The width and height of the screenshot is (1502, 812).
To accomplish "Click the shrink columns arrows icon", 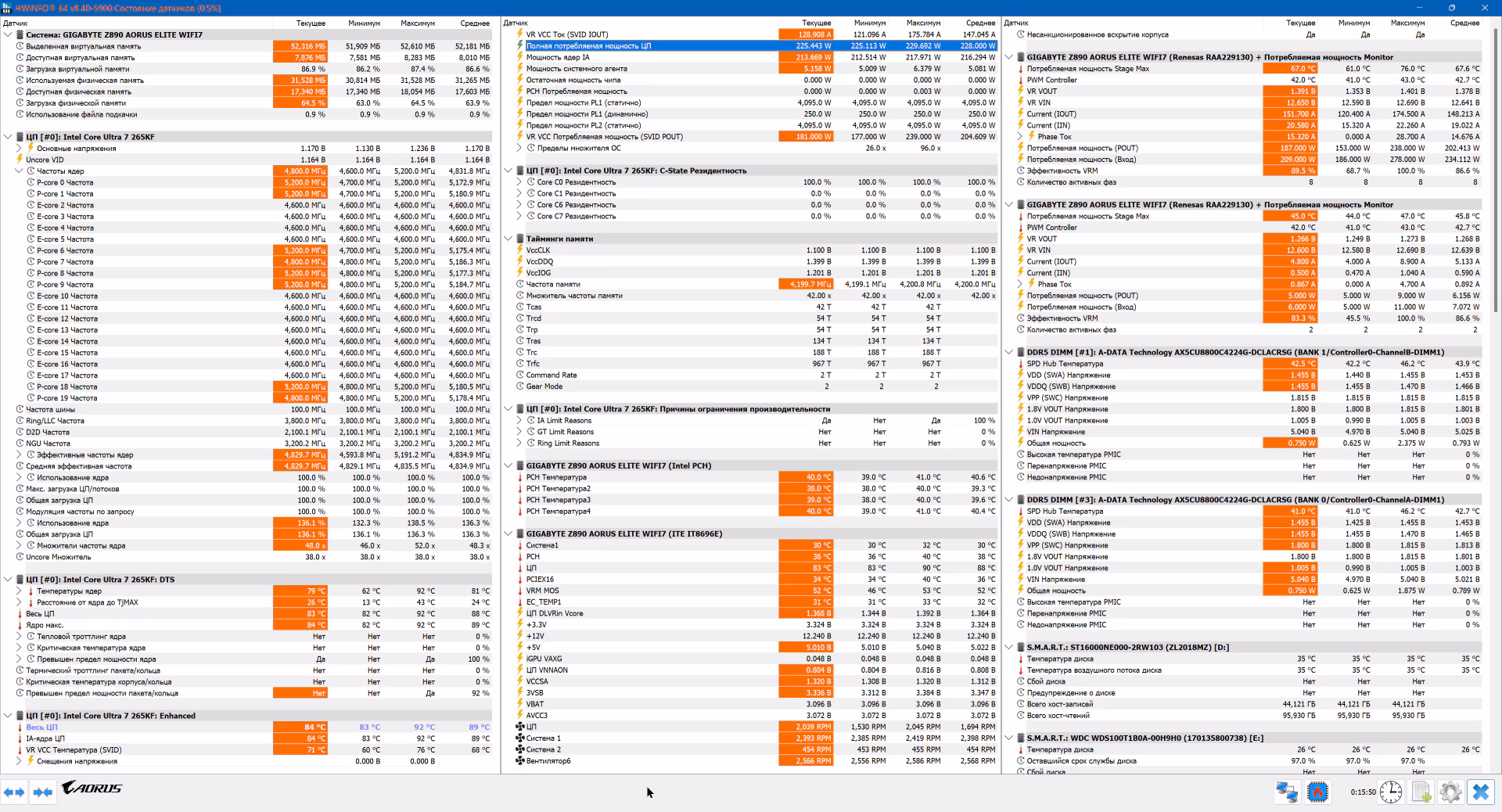I will 43,792.
